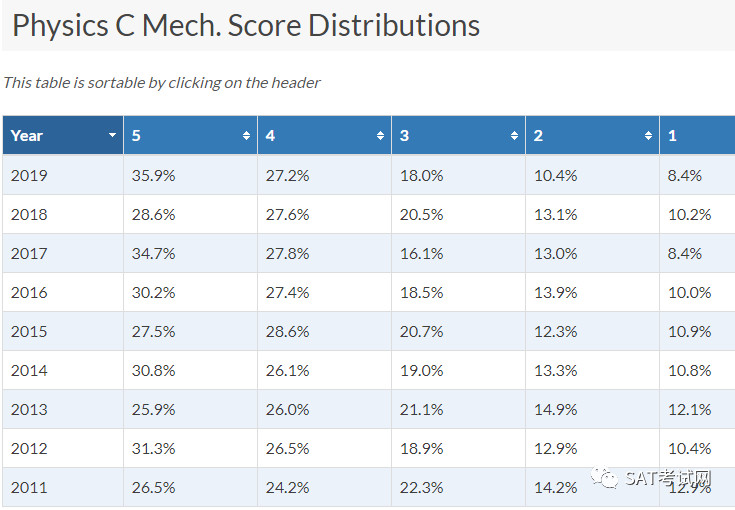Click the sortable table hint text
This screenshot has width=735, height=510.
click(x=162, y=83)
